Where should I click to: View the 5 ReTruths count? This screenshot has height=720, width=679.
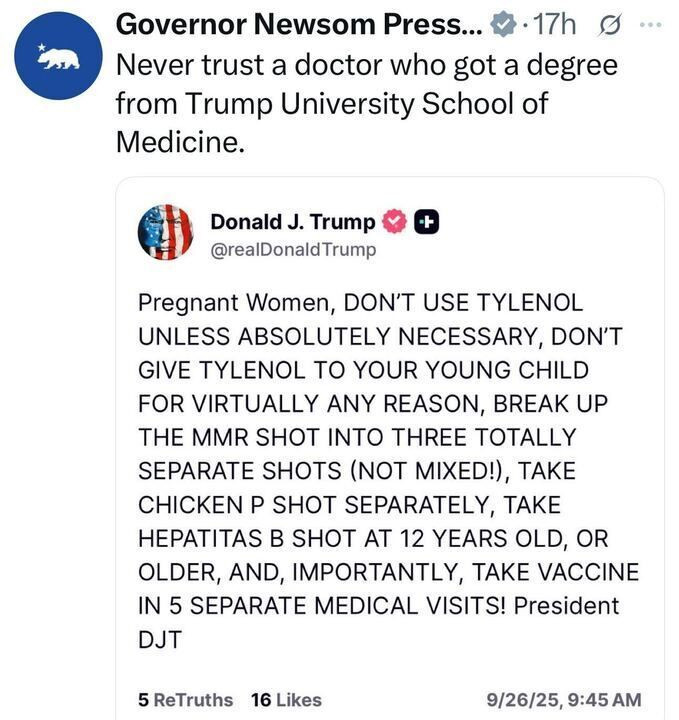click(x=185, y=700)
